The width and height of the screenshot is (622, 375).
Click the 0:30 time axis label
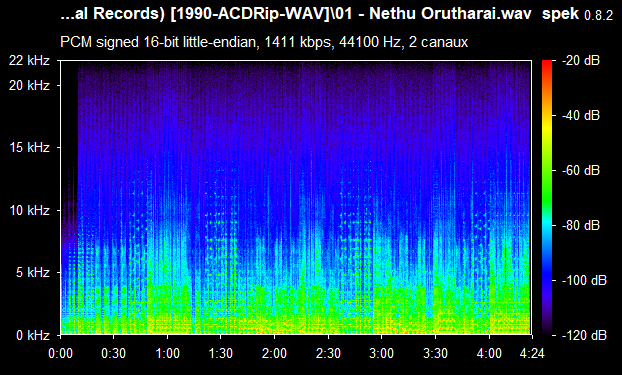114,353
